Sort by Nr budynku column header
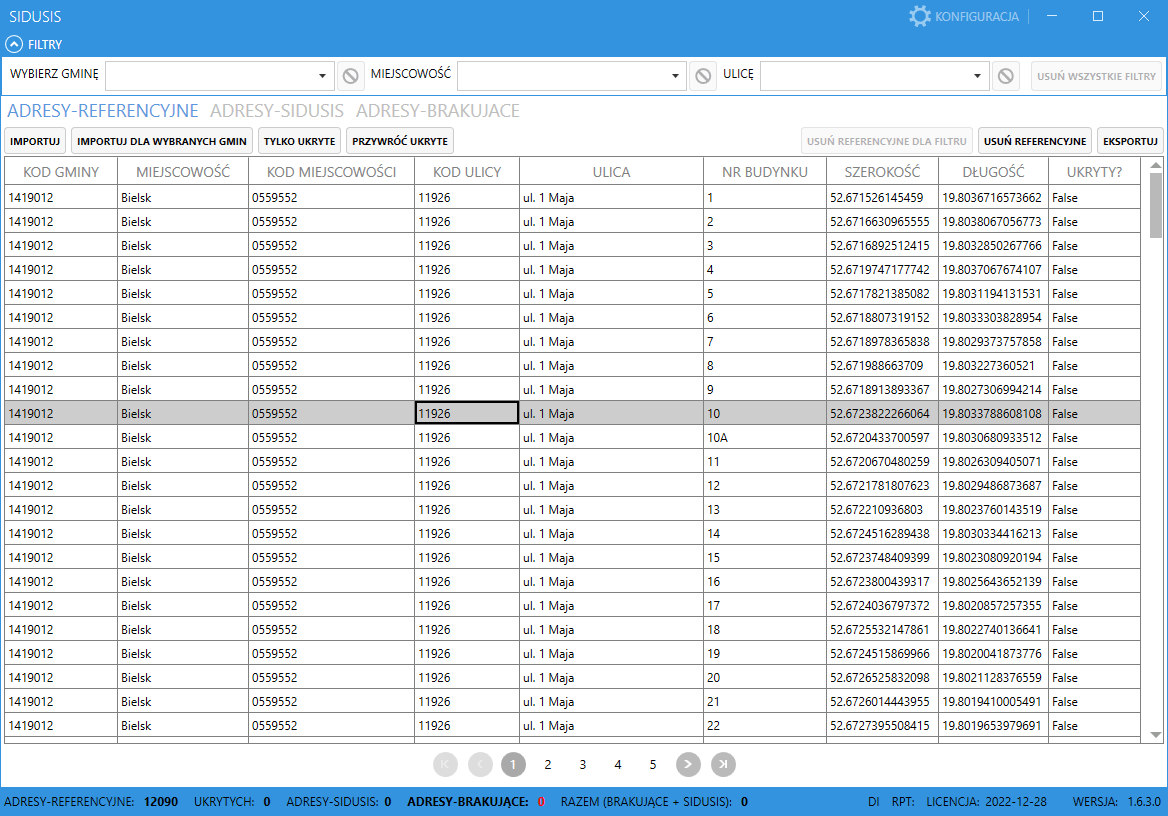The image size is (1168, 816). click(x=764, y=172)
